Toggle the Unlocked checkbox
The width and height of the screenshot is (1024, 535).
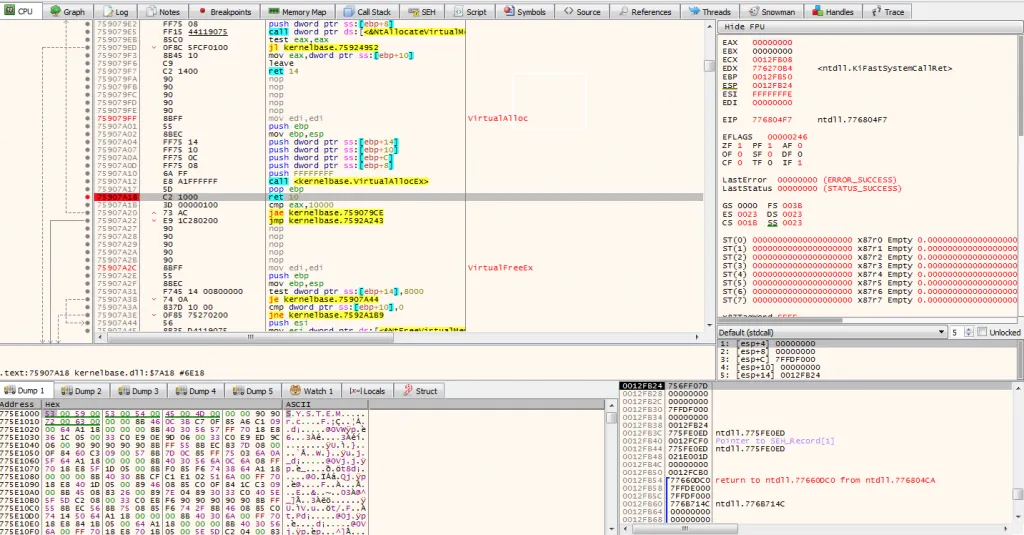(980, 332)
